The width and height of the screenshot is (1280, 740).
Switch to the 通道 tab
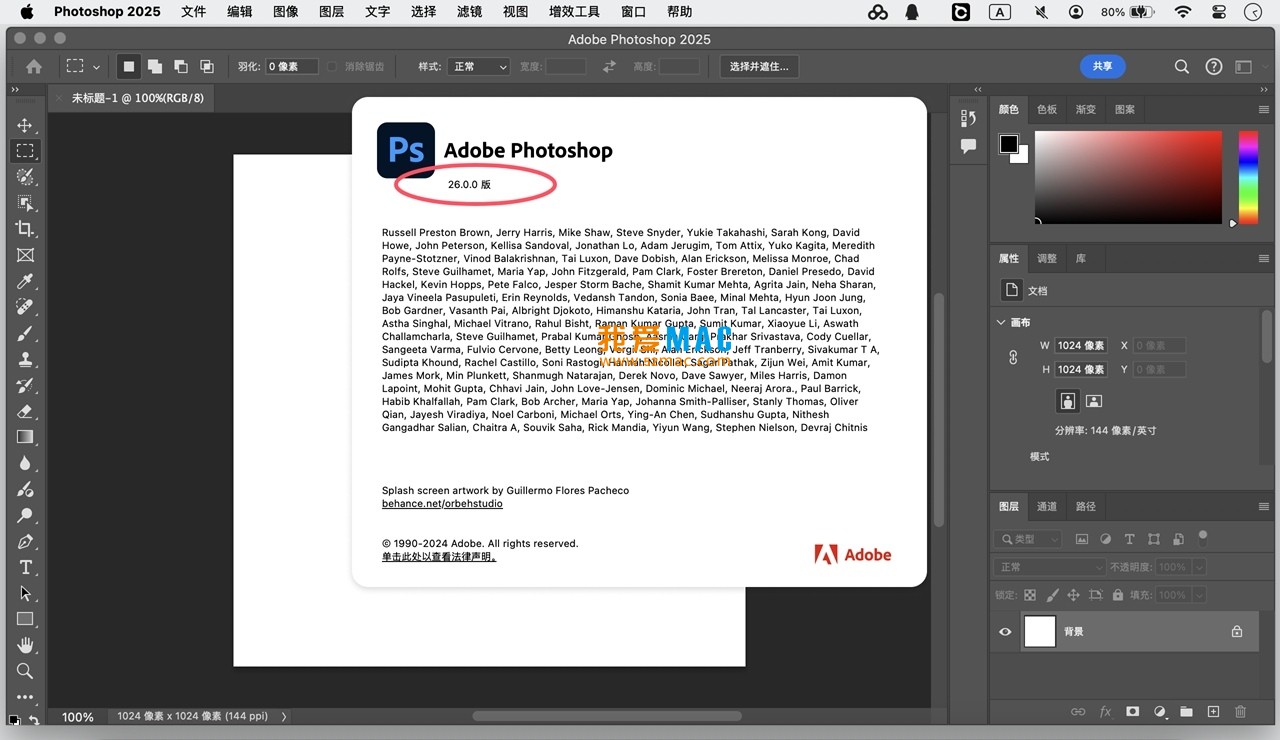tap(1046, 506)
